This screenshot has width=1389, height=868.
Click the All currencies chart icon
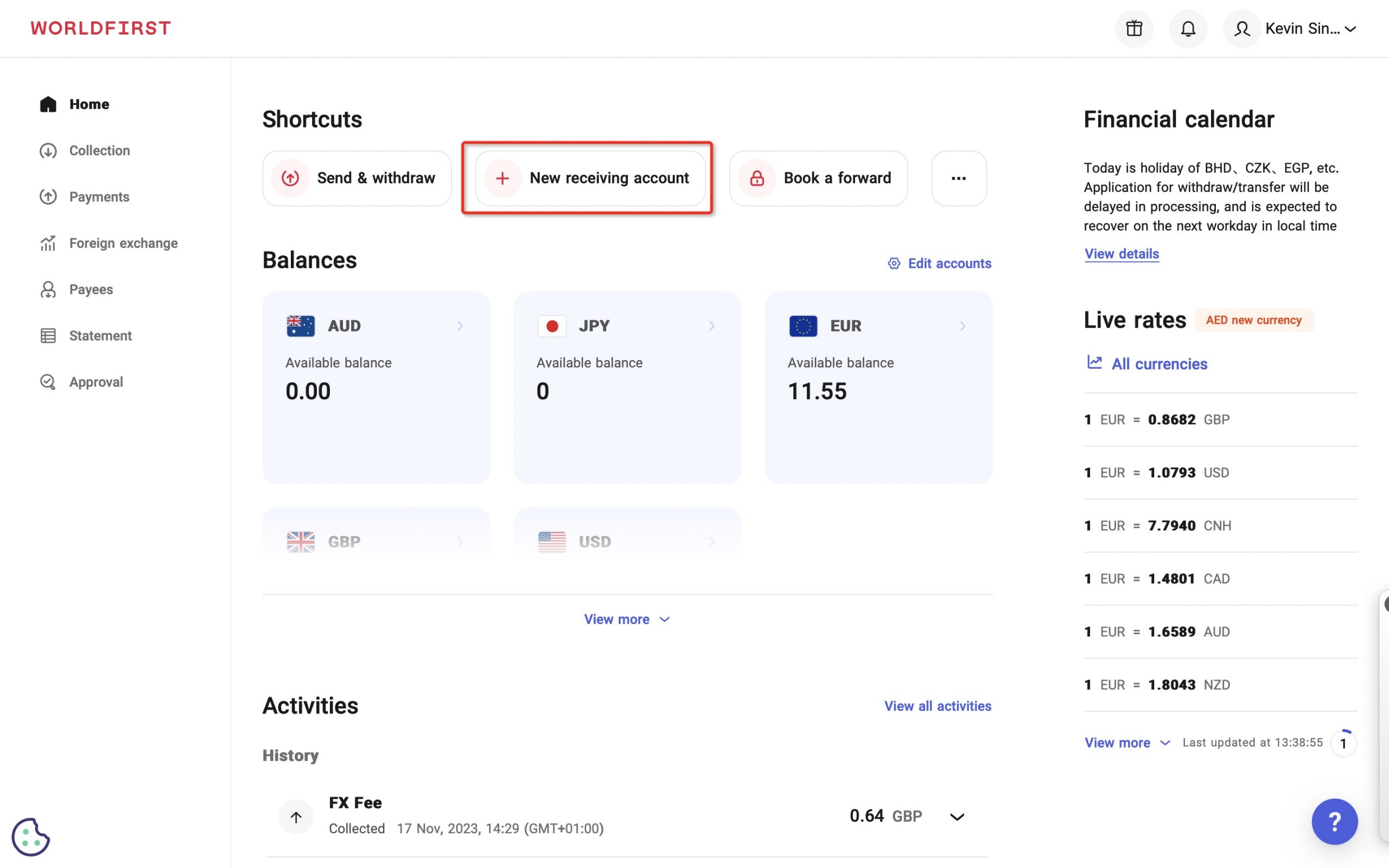(x=1094, y=362)
